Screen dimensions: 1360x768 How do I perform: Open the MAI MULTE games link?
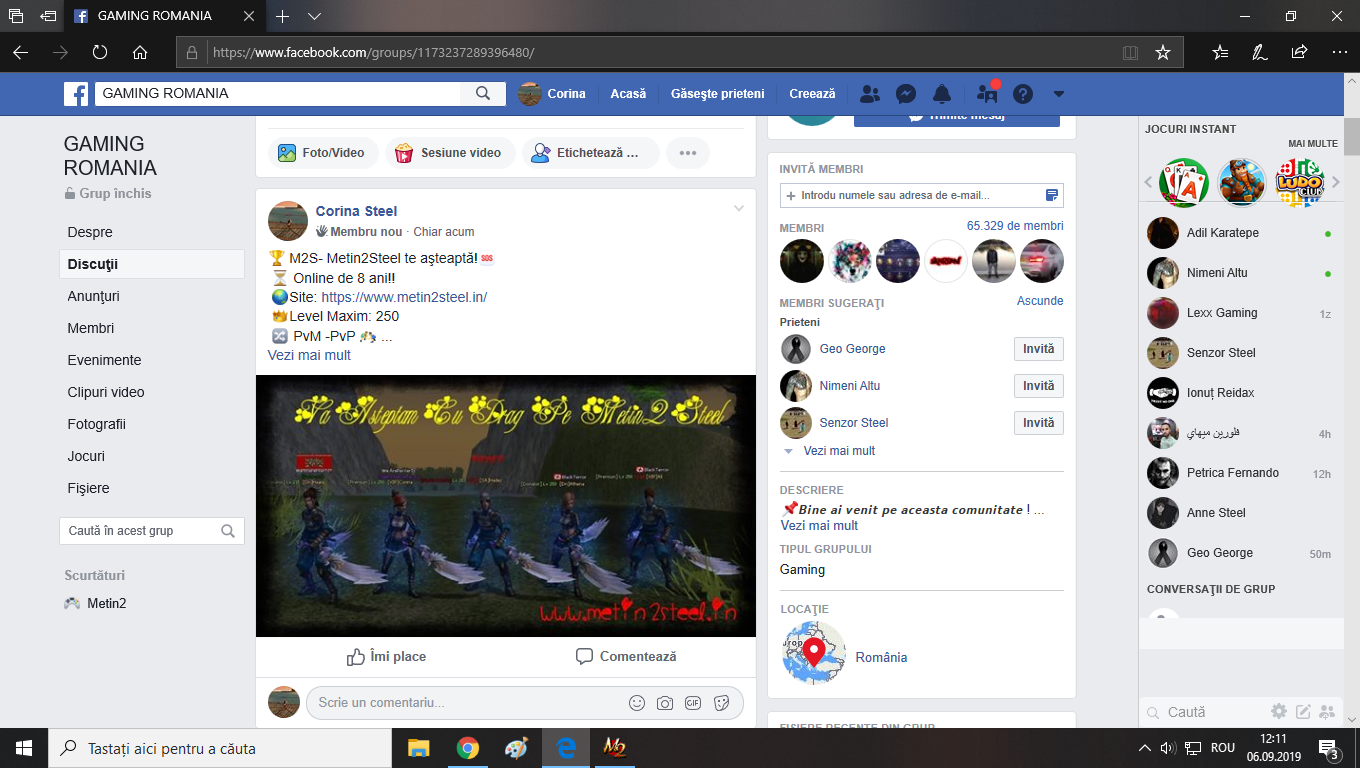tap(1313, 144)
